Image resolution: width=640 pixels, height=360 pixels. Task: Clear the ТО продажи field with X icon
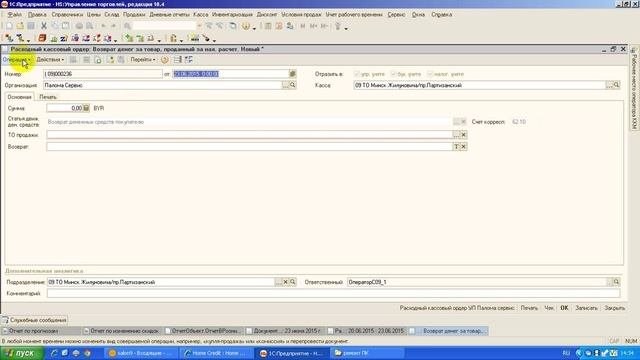pyautogui.click(x=464, y=135)
